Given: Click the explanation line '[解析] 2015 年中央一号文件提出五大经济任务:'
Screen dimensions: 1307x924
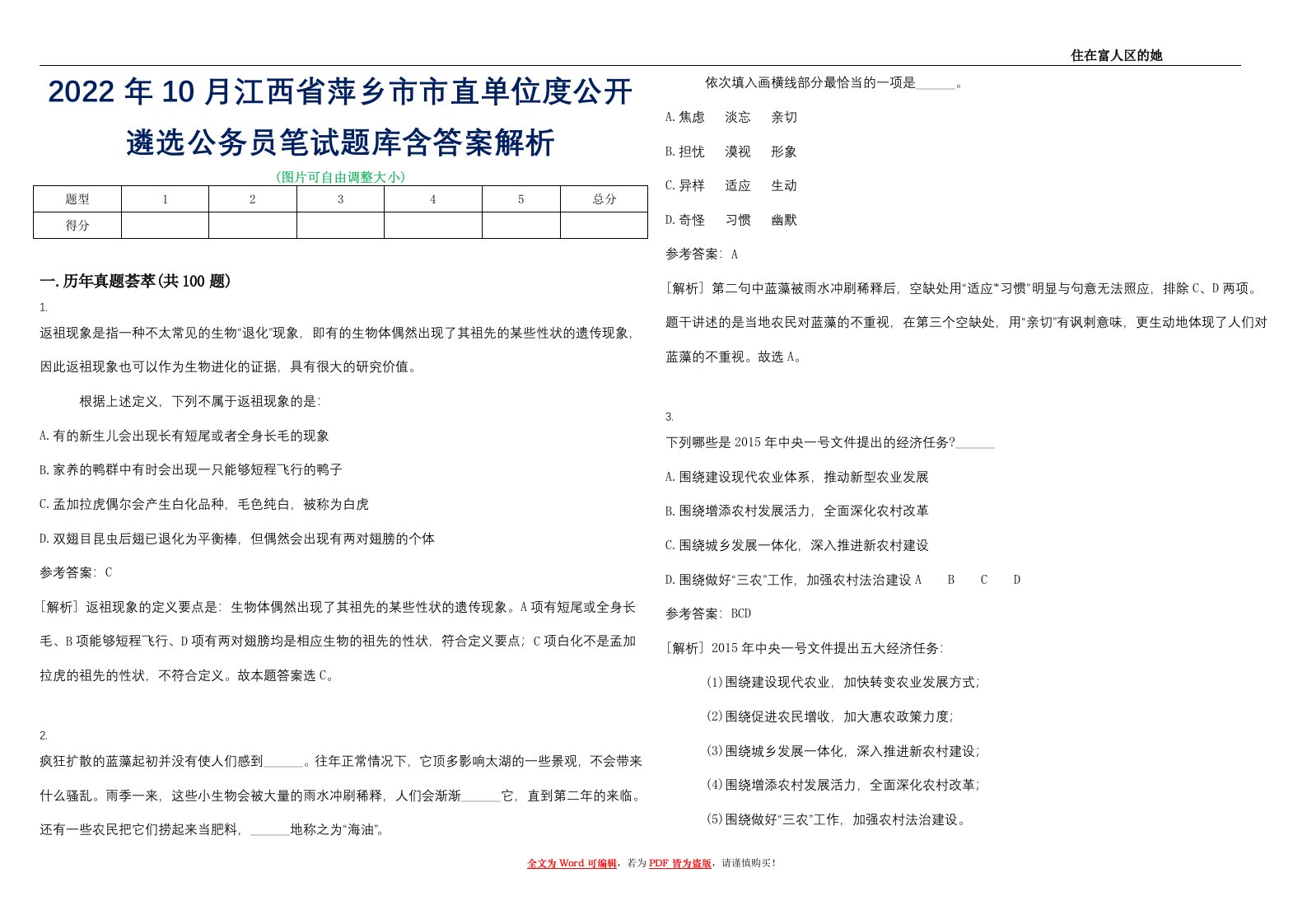Looking at the screenshot, I should 805,648.
